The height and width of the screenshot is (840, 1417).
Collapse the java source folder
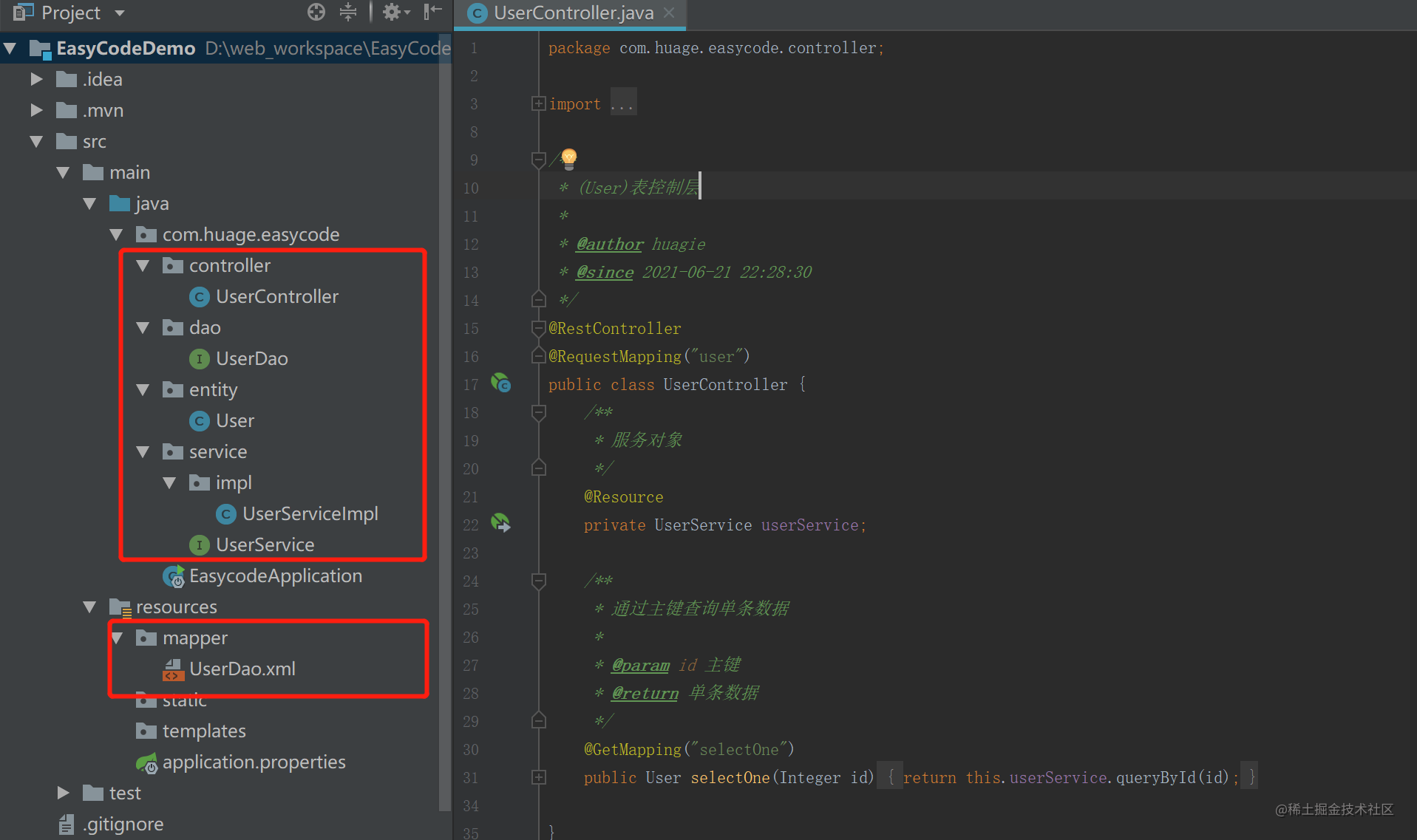pos(89,203)
